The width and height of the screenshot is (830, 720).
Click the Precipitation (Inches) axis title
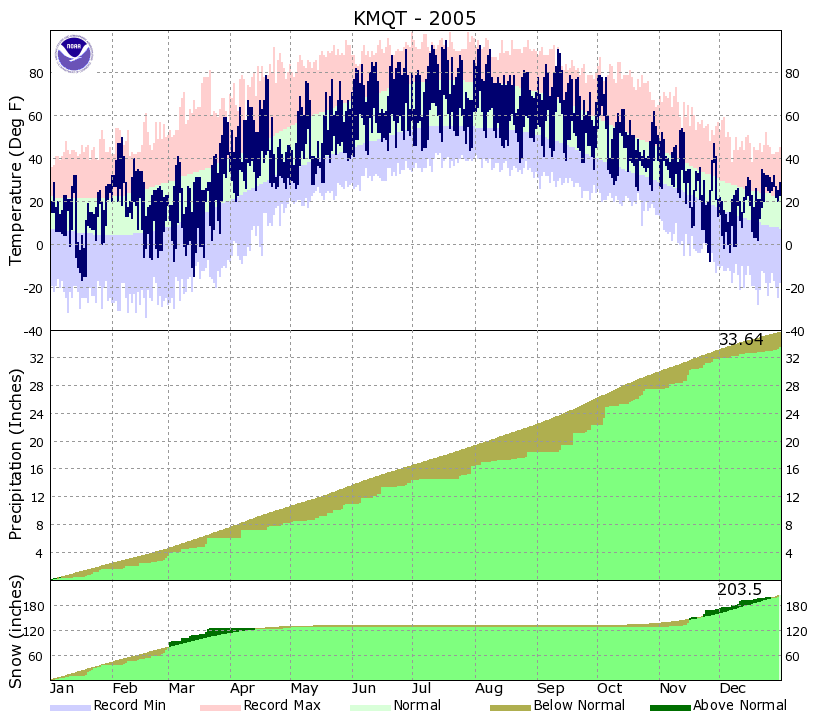click(15, 454)
